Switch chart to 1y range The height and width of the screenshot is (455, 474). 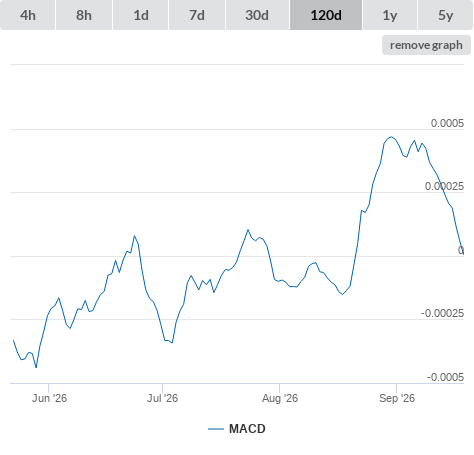390,15
